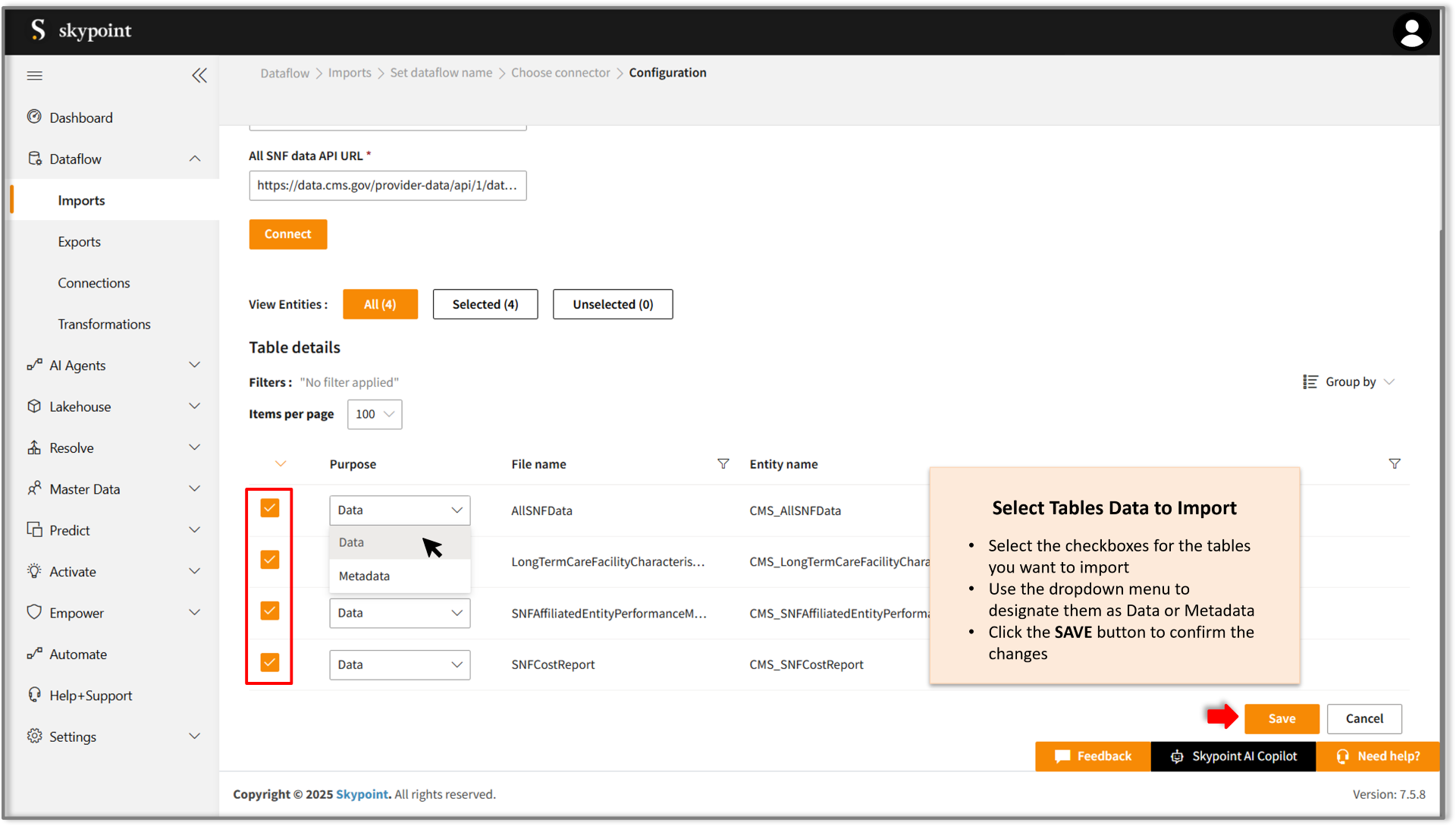Switch to the Exports section

[x=79, y=241]
